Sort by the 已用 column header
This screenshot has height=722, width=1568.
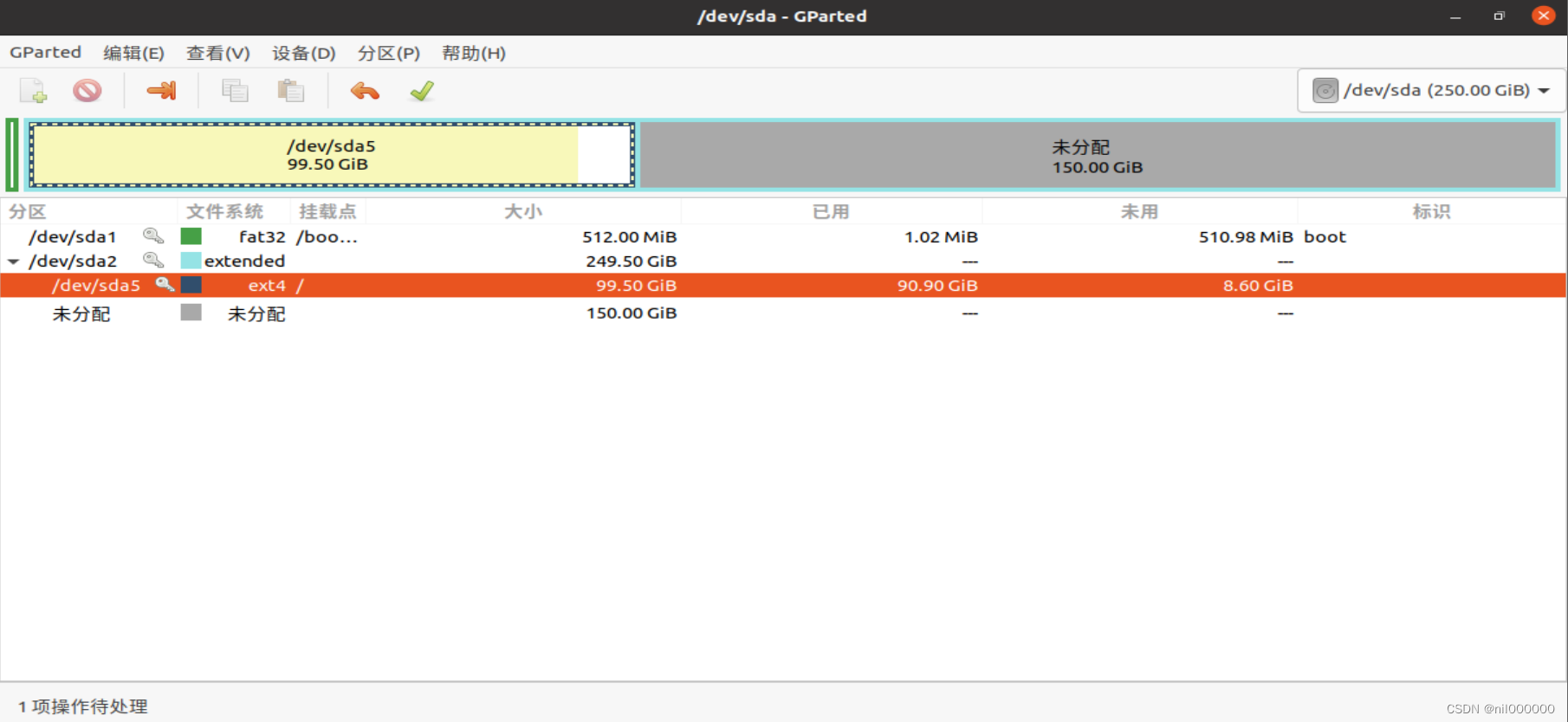click(x=831, y=211)
